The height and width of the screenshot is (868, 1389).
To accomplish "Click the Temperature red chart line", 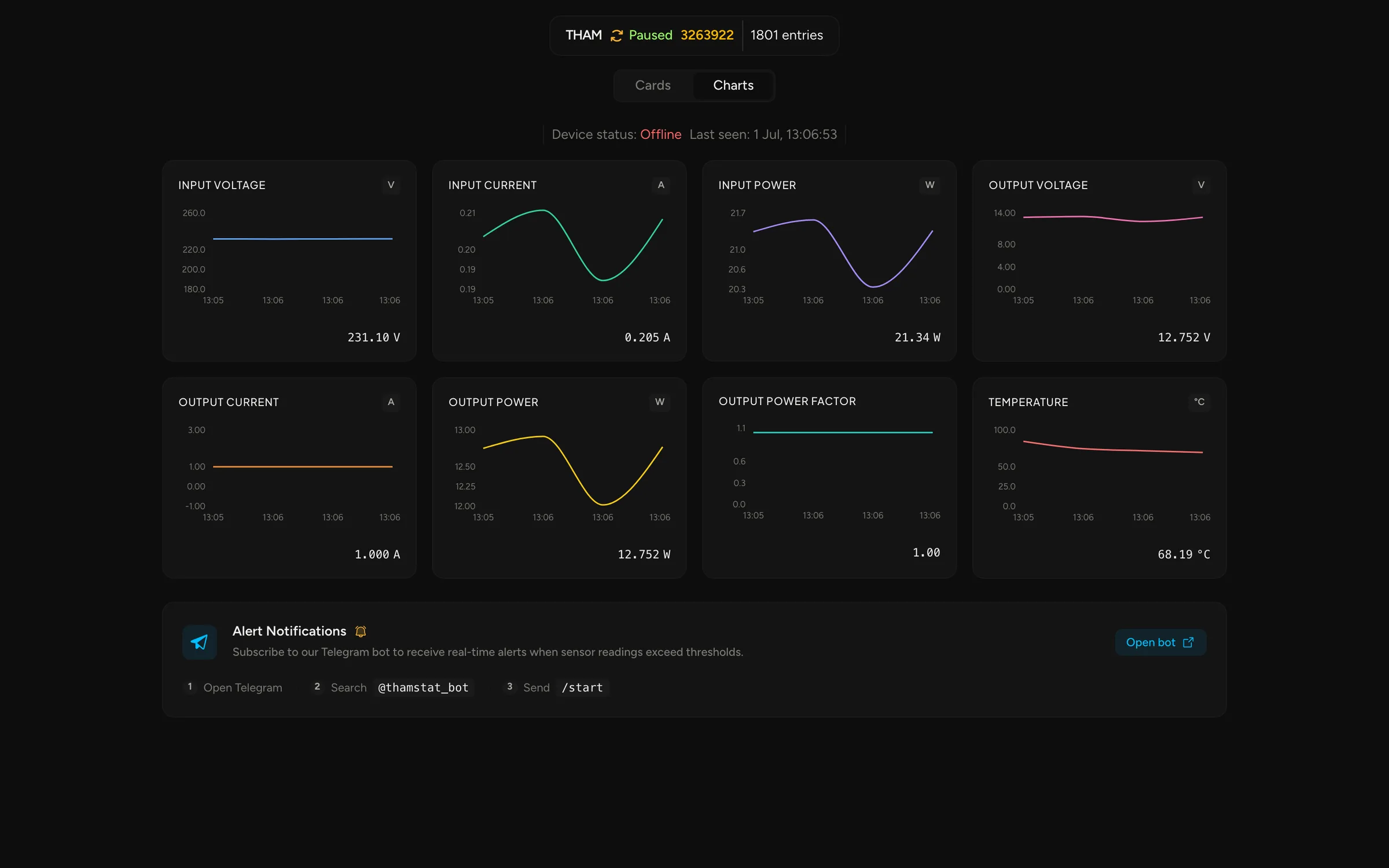I will tap(1113, 447).
